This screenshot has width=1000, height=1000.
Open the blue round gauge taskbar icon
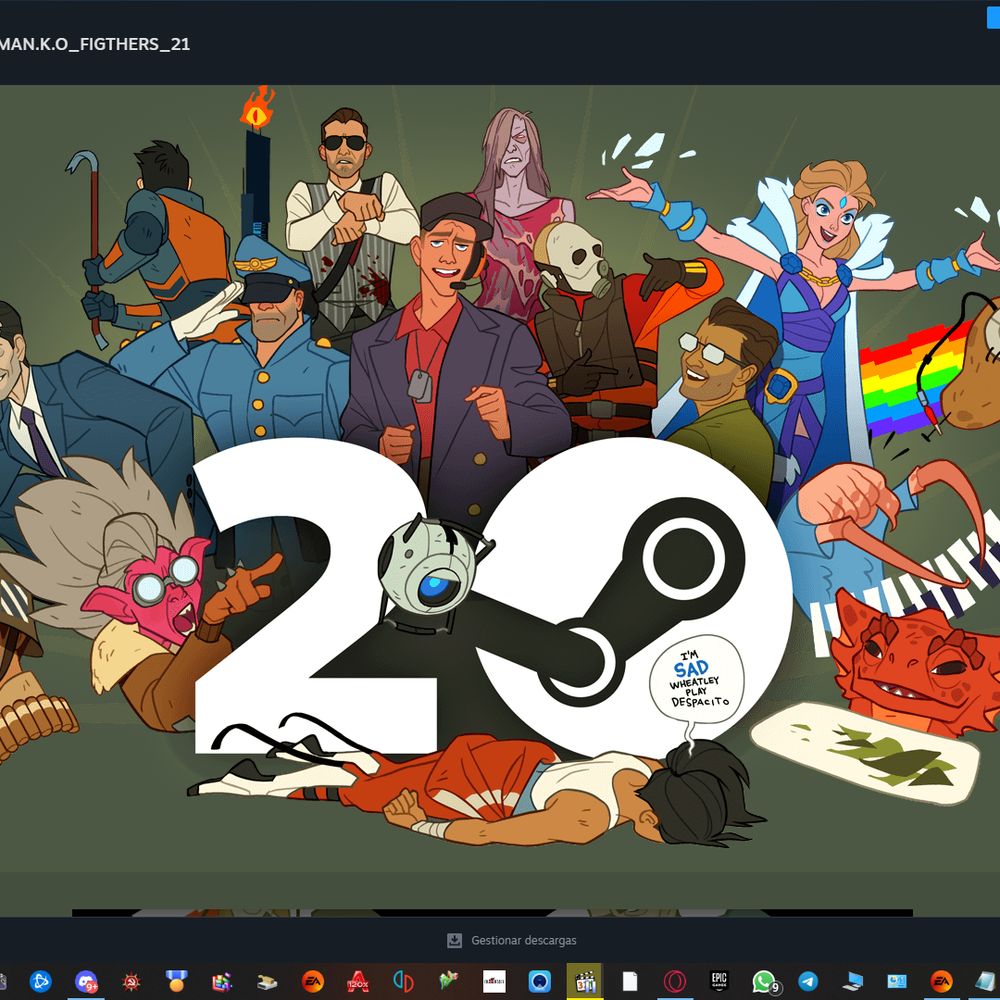point(540,981)
